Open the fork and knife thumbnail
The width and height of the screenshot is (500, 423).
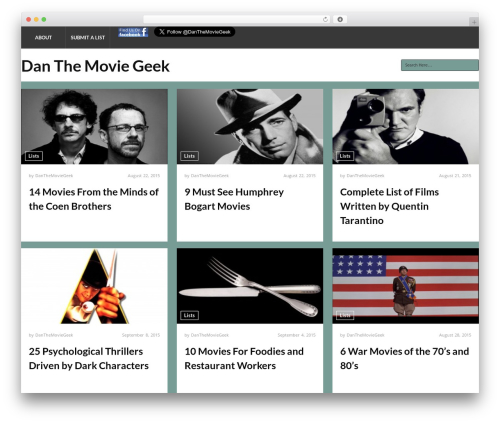[250, 286]
